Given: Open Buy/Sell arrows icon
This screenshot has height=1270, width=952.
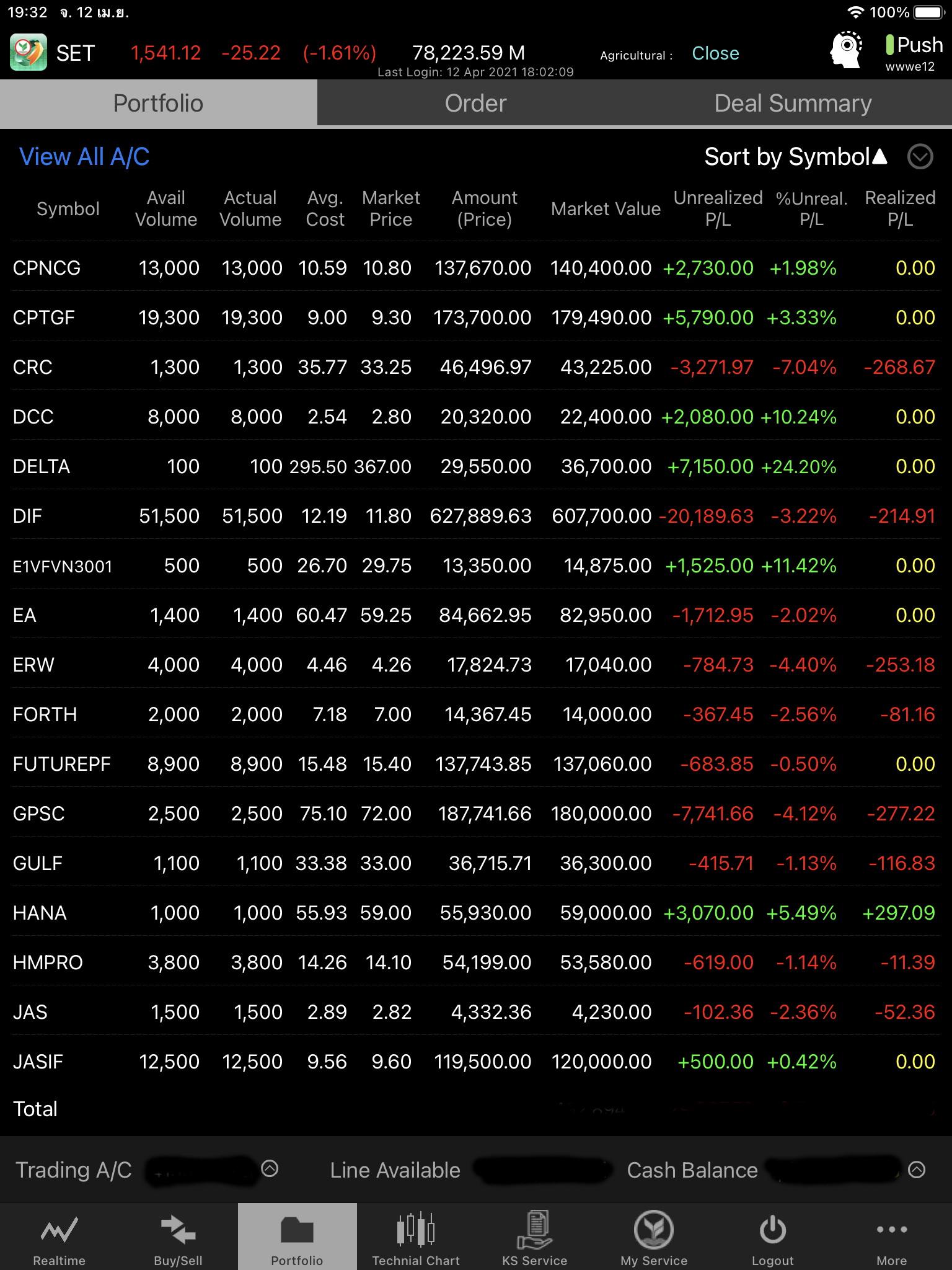Looking at the screenshot, I should point(178,1229).
